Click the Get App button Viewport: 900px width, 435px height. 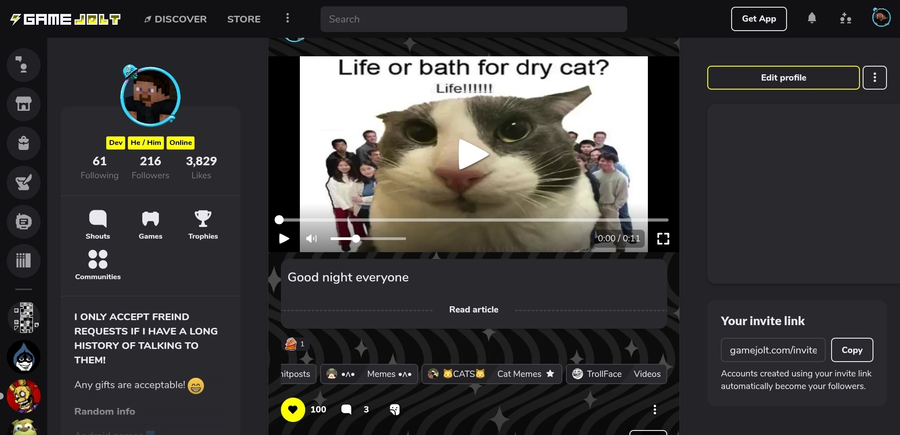[759, 19]
